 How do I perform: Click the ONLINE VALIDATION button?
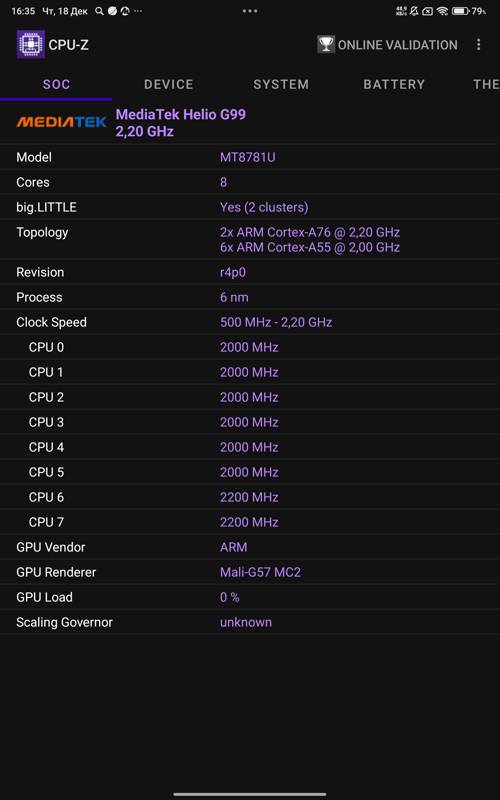388,44
